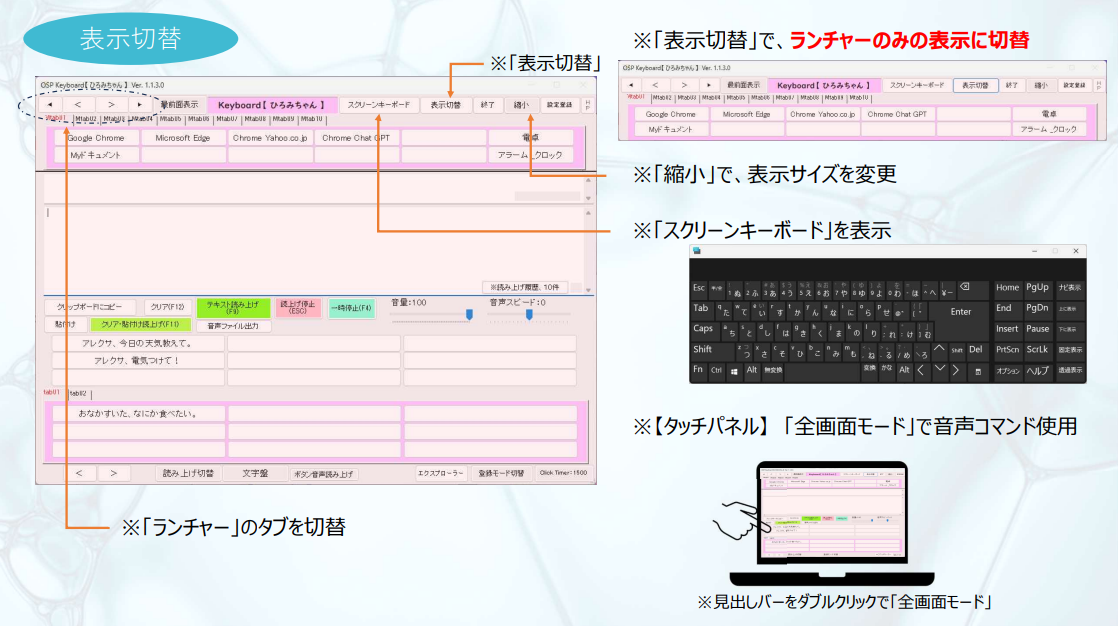
Task: Click 音声ファイル出力 button
Action: tap(233, 326)
